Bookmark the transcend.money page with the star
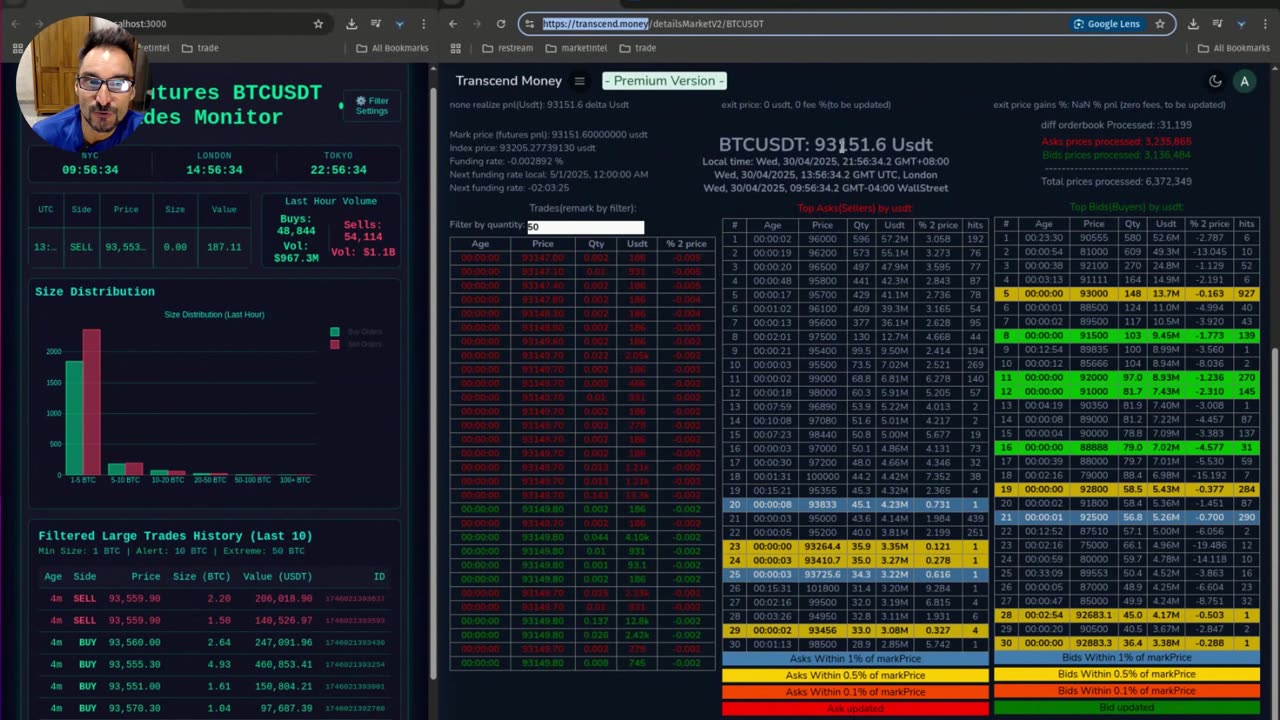Screen dimensions: 1280x720 coord(1160,24)
